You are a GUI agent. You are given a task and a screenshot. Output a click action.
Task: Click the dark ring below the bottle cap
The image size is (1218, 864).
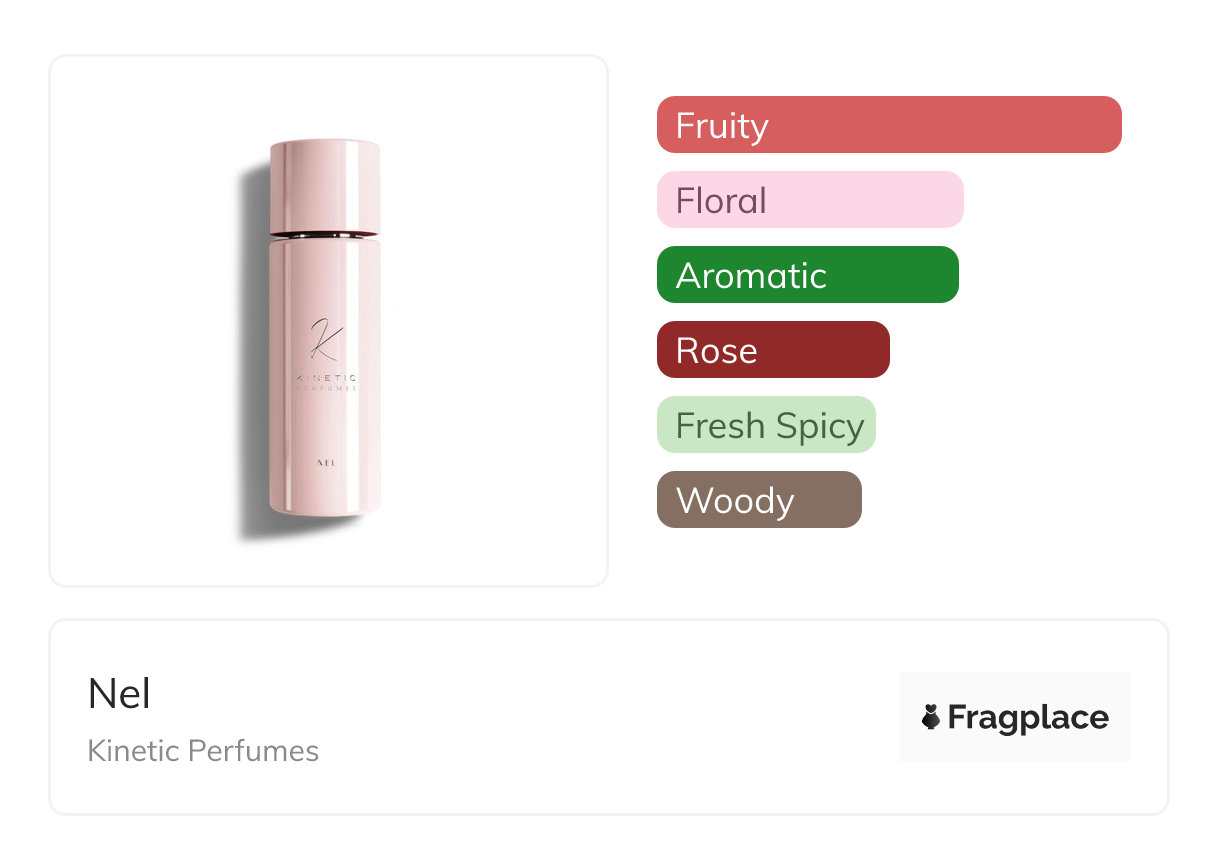click(324, 235)
